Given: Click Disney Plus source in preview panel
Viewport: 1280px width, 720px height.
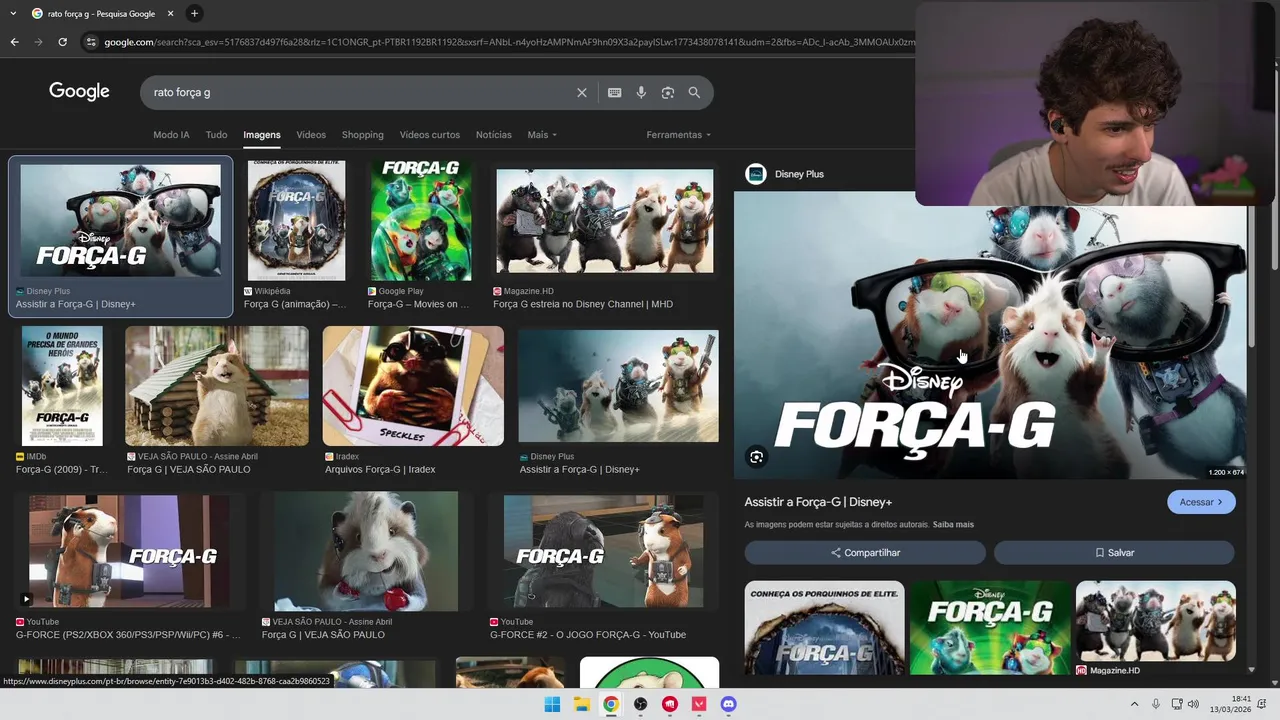Looking at the screenshot, I should (x=785, y=174).
